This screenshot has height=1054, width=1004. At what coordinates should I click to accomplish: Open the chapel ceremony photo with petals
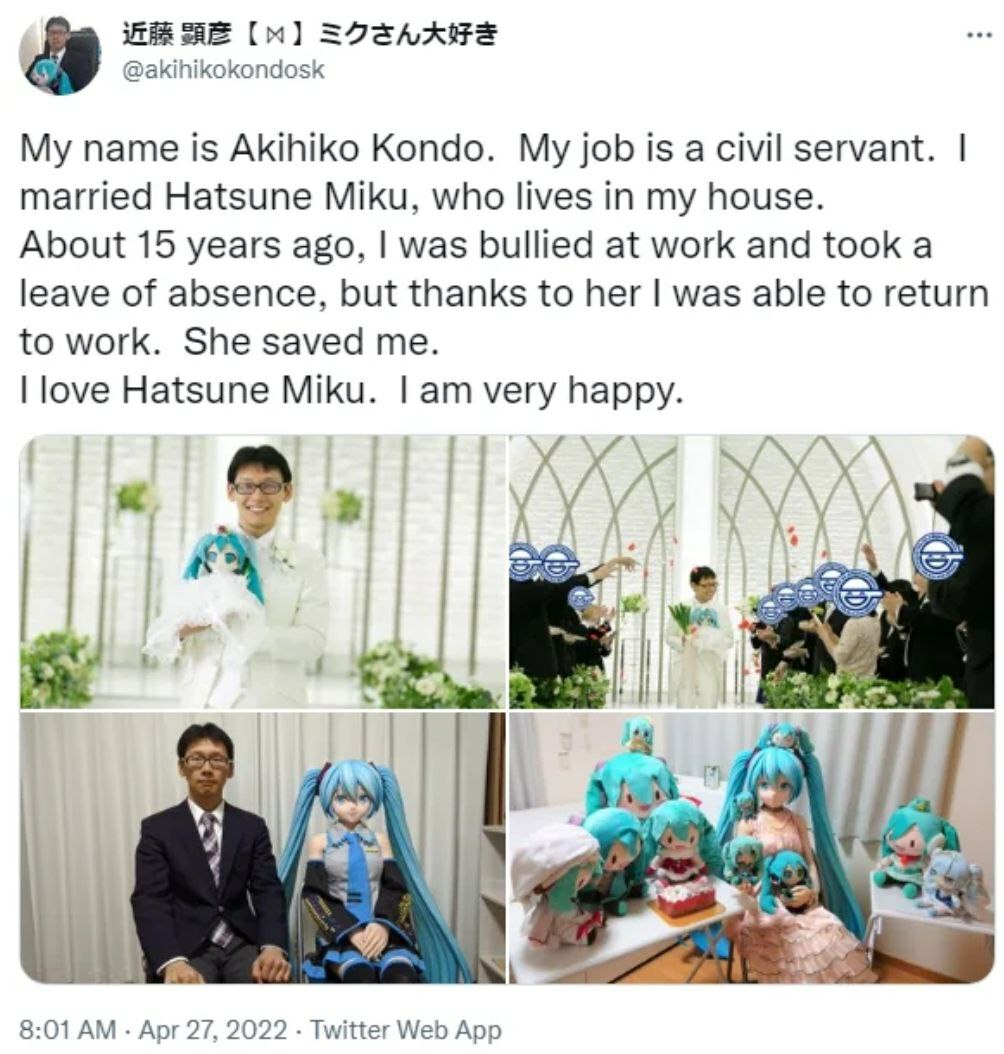751,571
